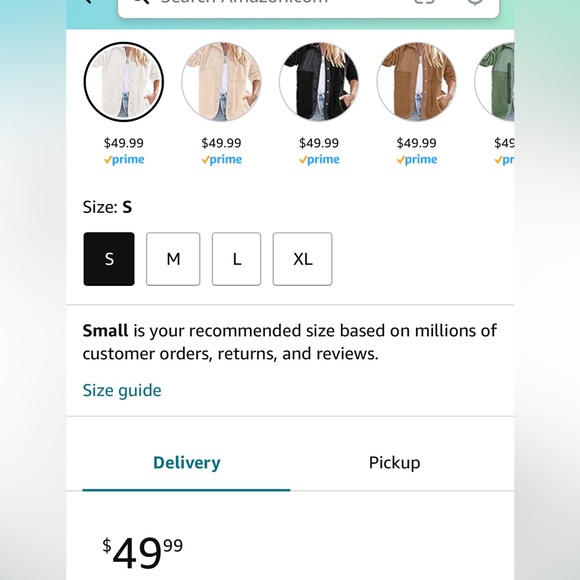Tap the microphone voice search icon
The height and width of the screenshot is (580, 580).
click(475, 2)
